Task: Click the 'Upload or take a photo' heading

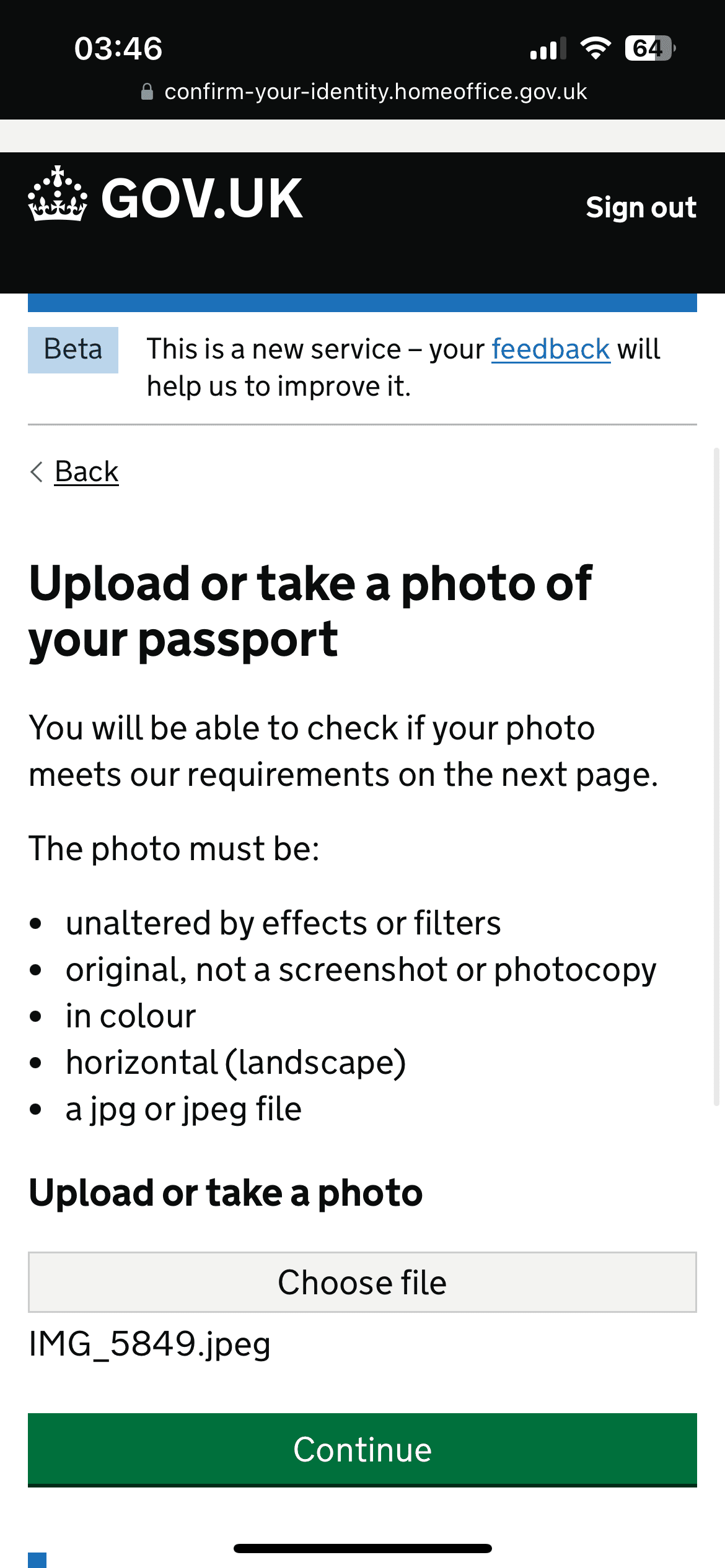Action: click(x=226, y=1193)
